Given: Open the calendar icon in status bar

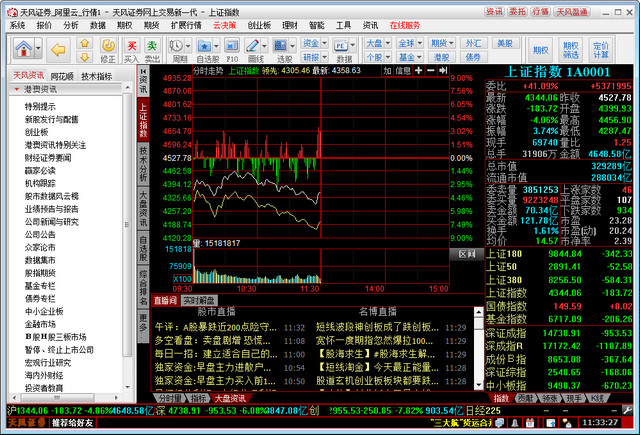Looking at the screenshot, I should click(x=530, y=423).
